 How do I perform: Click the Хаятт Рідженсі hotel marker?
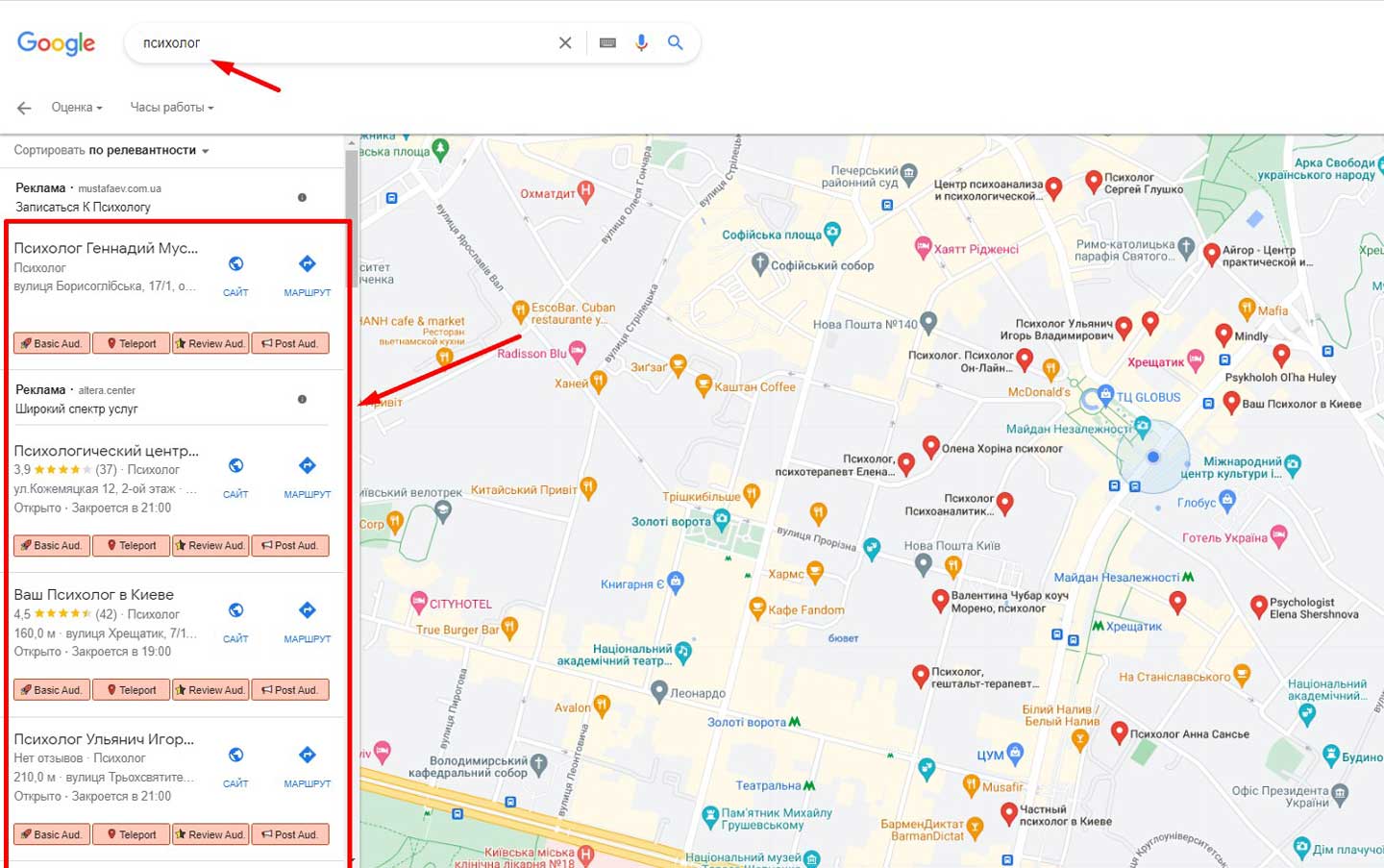coord(923,248)
